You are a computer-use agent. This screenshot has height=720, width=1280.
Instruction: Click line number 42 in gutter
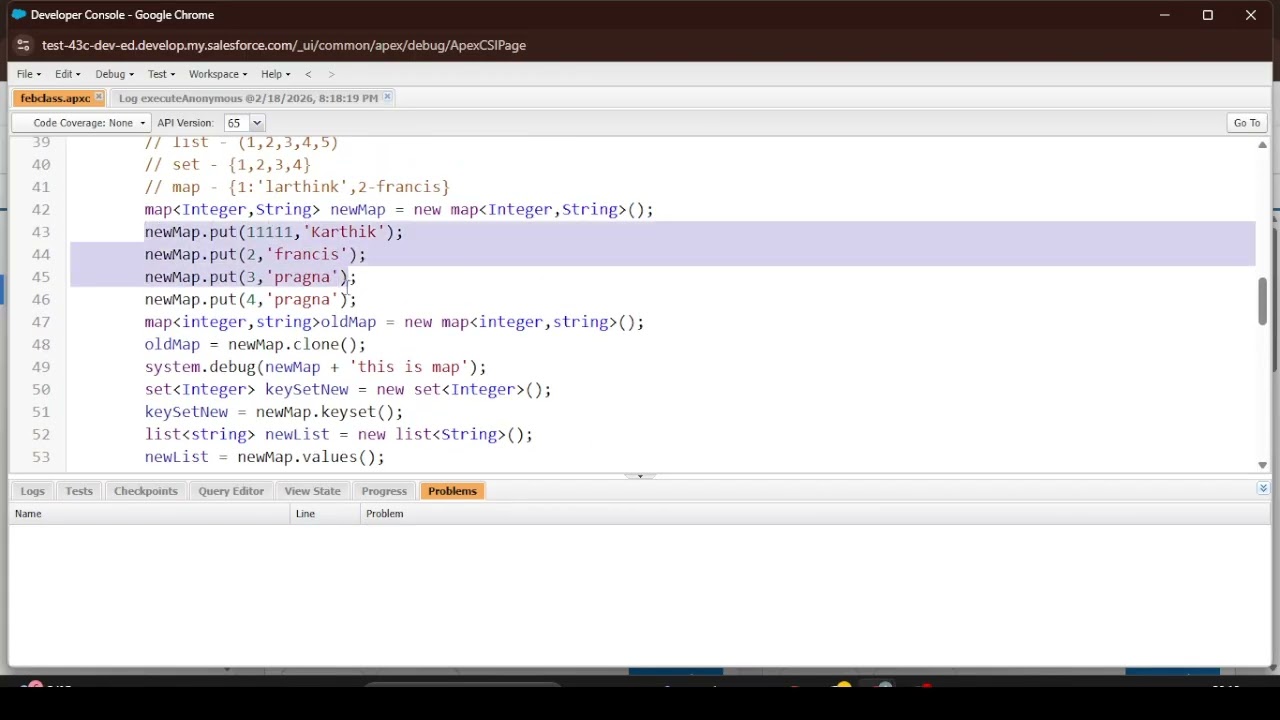pyautogui.click(x=41, y=209)
